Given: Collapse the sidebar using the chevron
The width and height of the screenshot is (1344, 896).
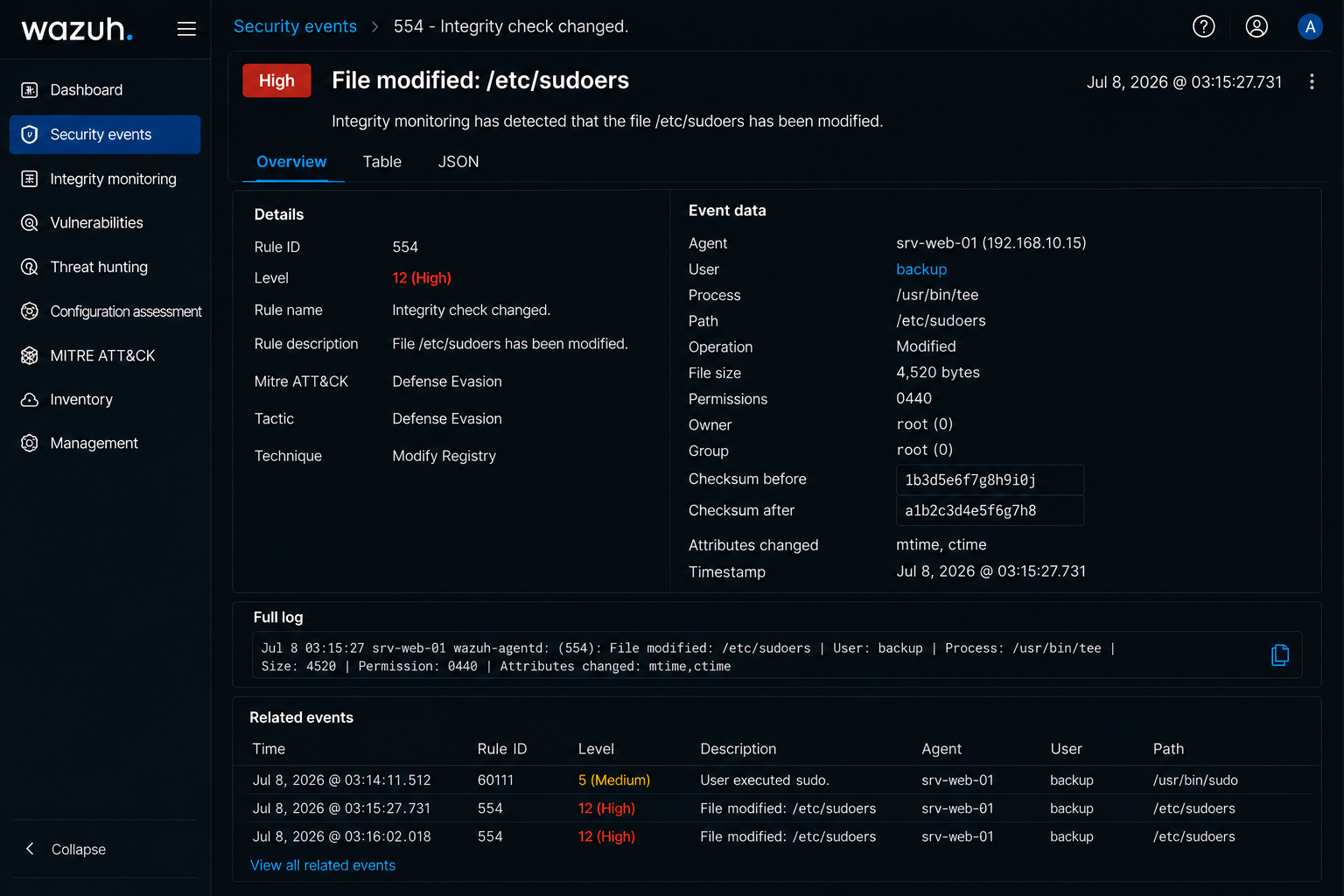Looking at the screenshot, I should 31,849.
